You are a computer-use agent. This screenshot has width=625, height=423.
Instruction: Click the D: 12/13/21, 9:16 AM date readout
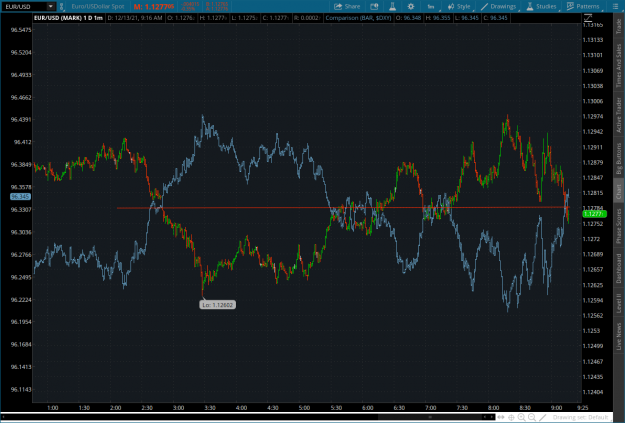(135, 18)
